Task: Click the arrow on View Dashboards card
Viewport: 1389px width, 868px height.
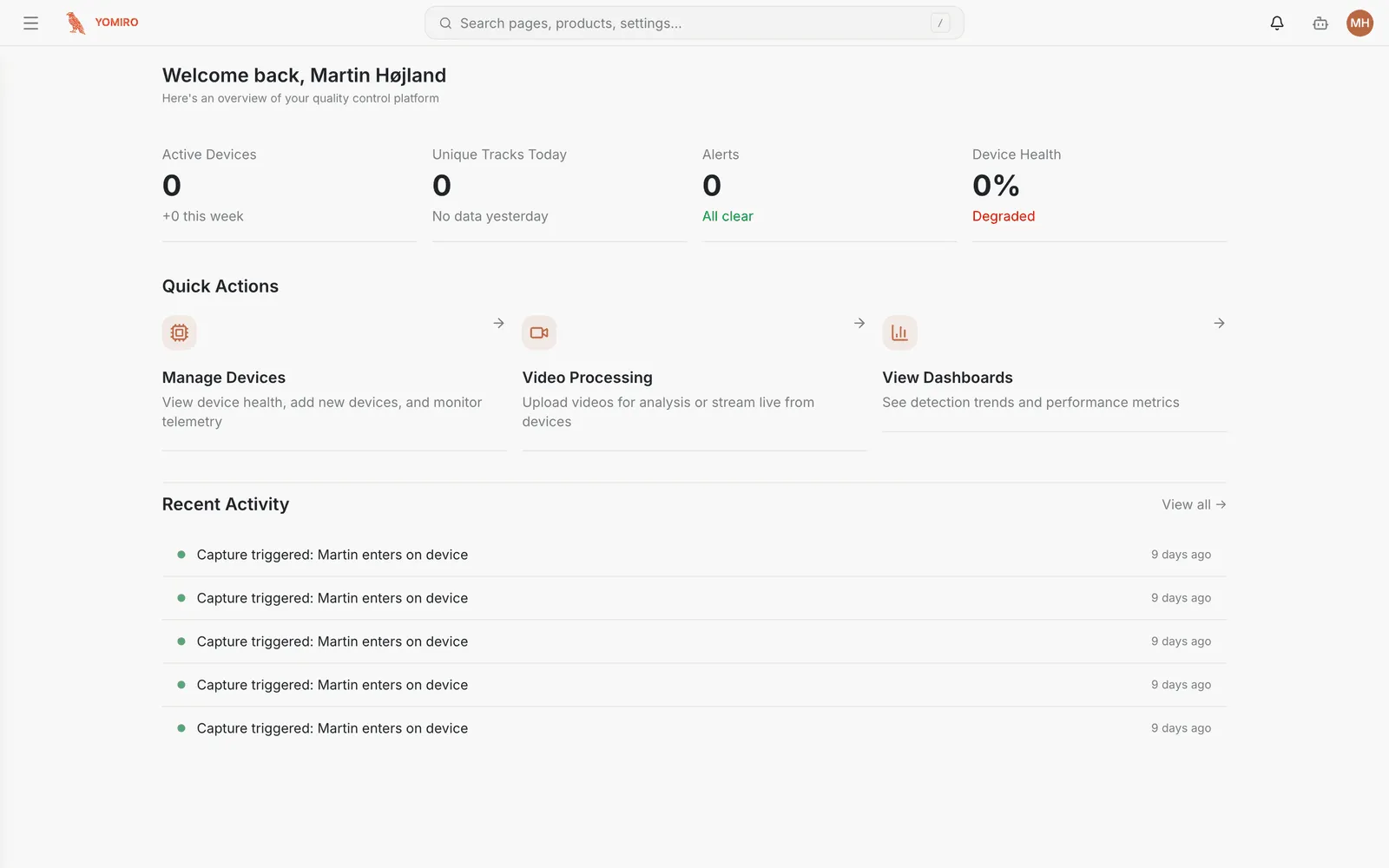Action: (1220, 323)
